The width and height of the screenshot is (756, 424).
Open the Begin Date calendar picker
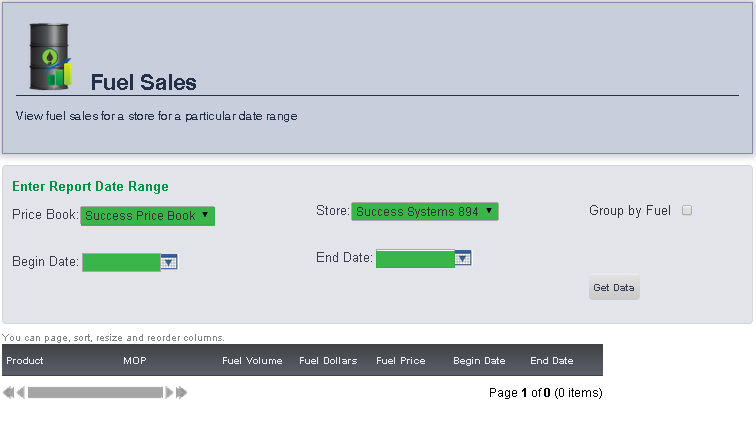click(x=169, y=262)
